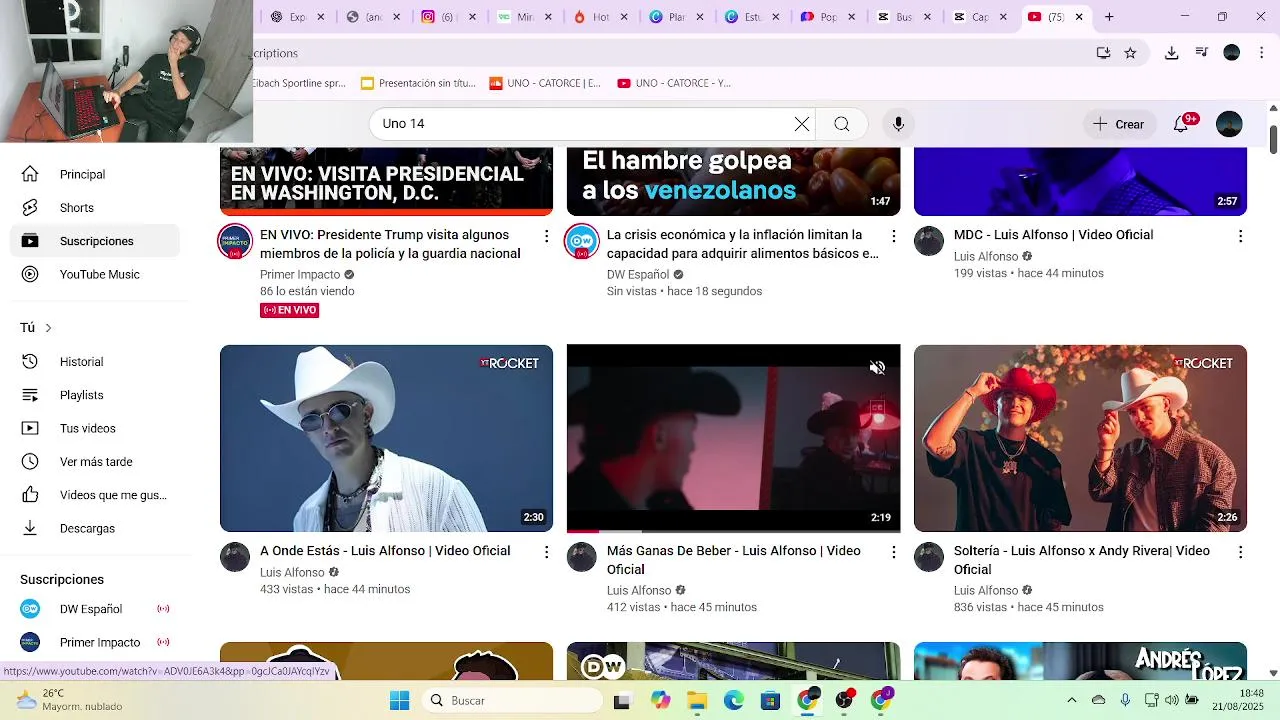Click the magnifier search button
This screenshot has width=1280, height=720.
pos(842,124)
